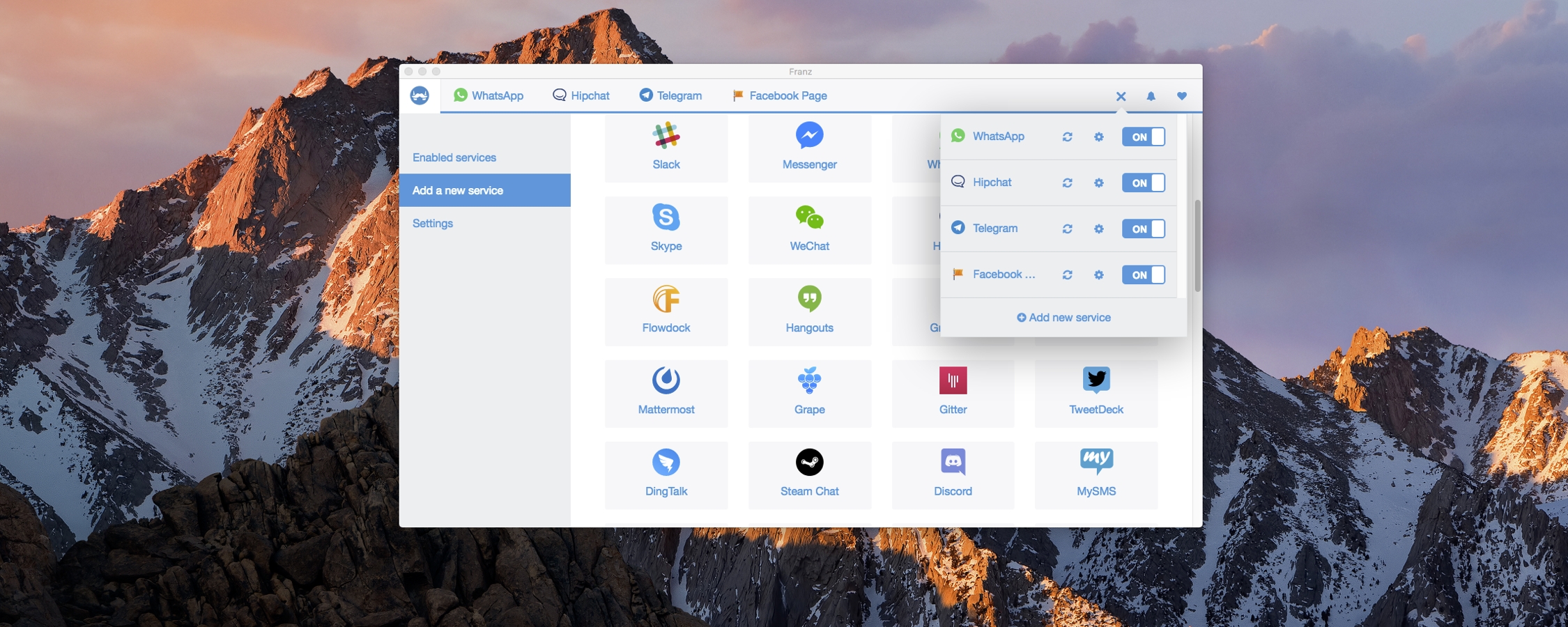The width and height of the screenshot is (1568, 627).
Task: Add the Slack service
Action: pos(666,148)
